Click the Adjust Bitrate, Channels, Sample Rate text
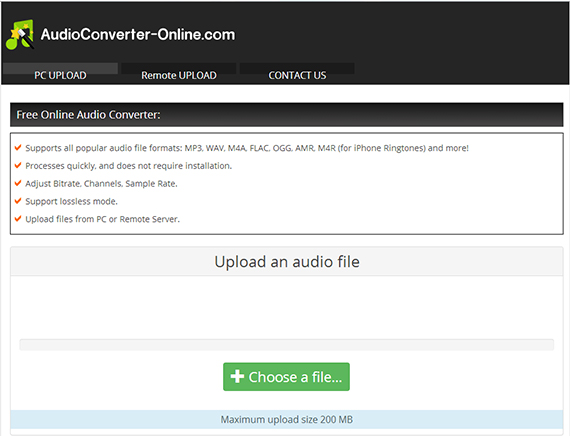 101,184
